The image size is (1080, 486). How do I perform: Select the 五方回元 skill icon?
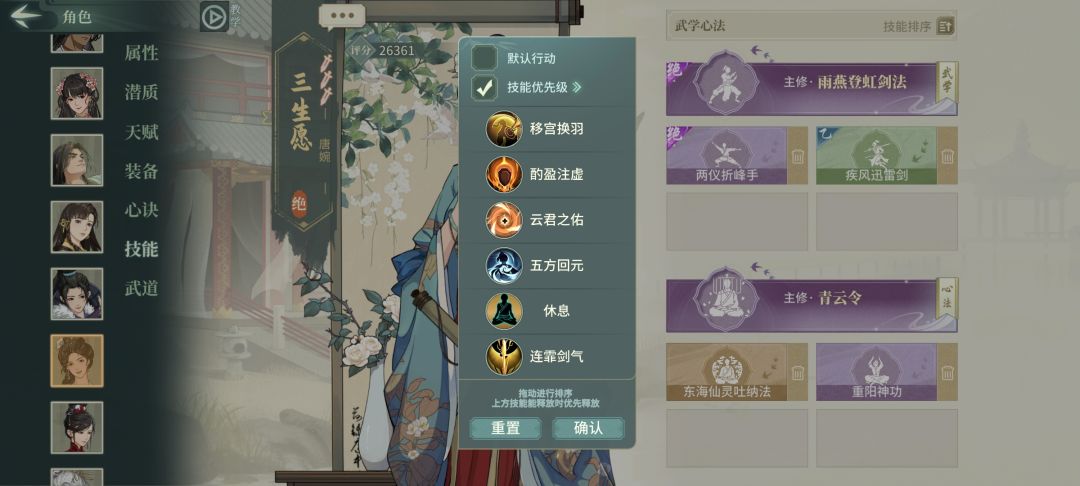coord(503,265)
